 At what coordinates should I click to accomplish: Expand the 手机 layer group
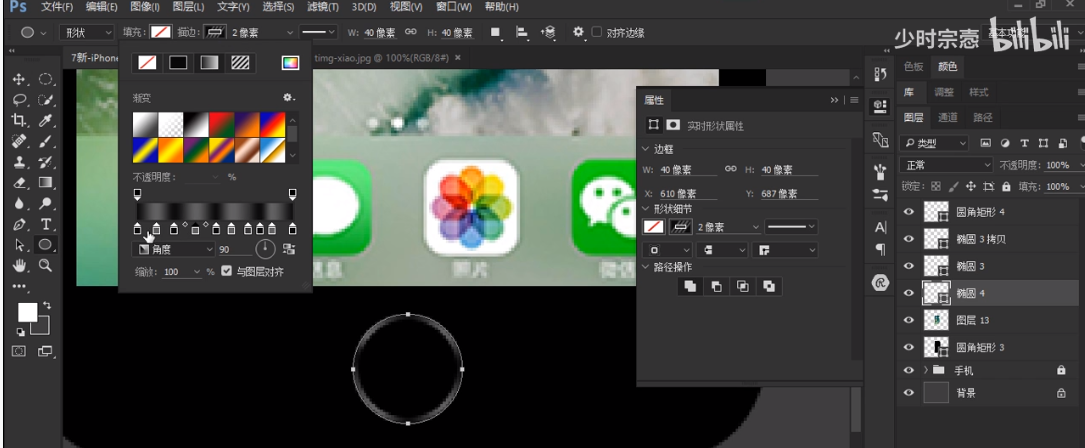point(926,370)
